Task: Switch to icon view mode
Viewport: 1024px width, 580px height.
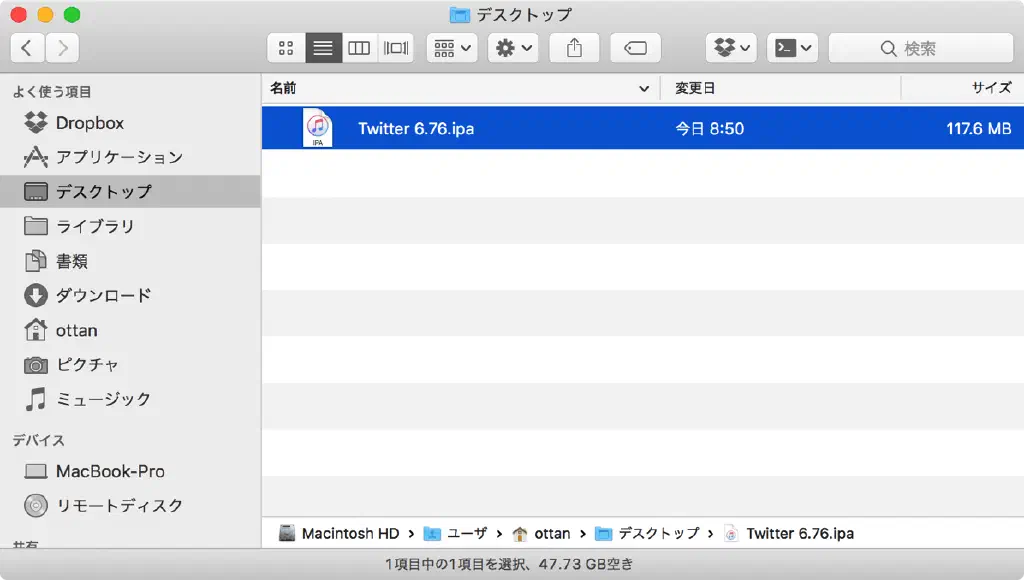Action: coord(286,47)
